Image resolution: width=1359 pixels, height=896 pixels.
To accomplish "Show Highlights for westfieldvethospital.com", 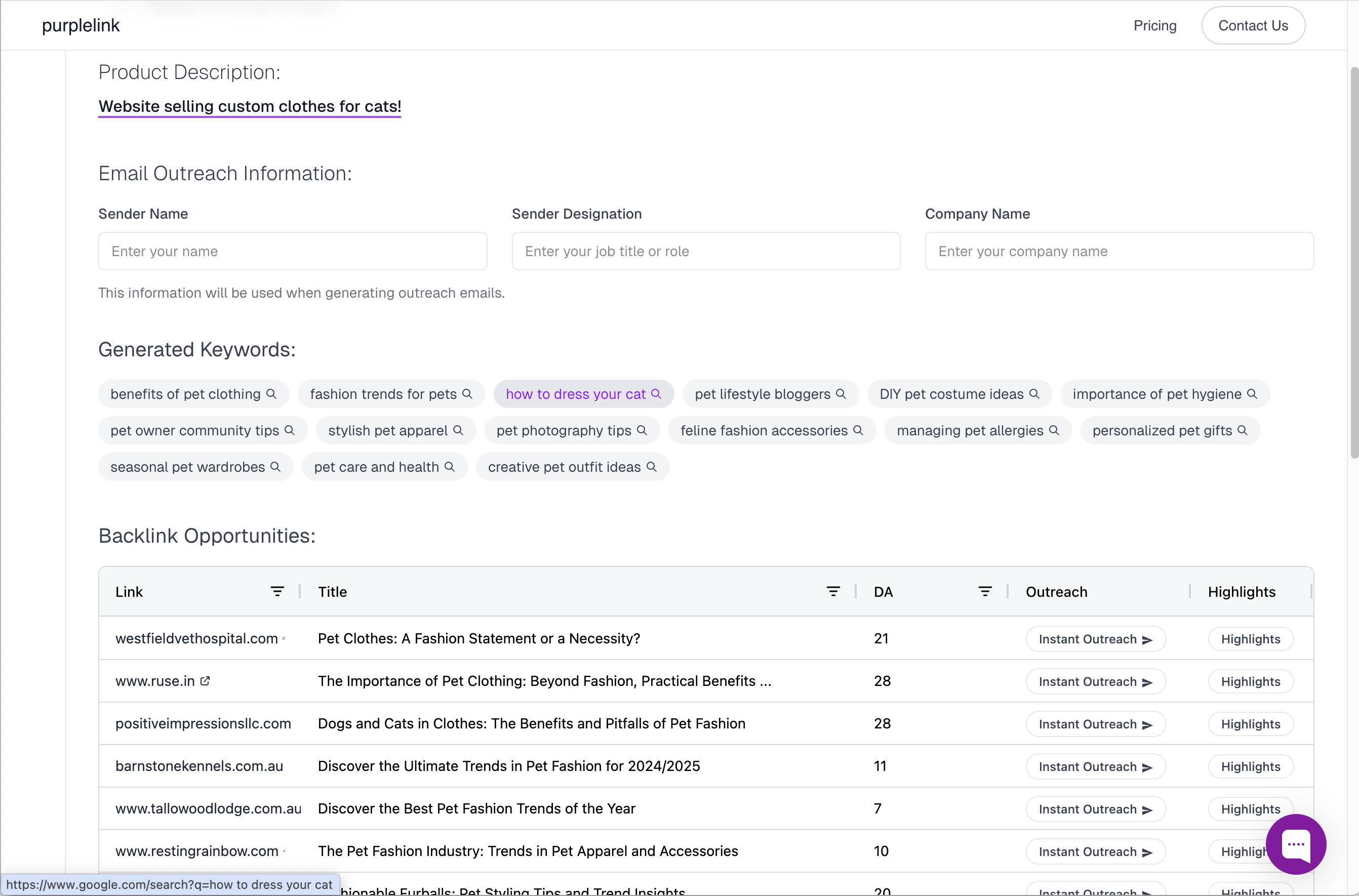I will [1251, 639].
